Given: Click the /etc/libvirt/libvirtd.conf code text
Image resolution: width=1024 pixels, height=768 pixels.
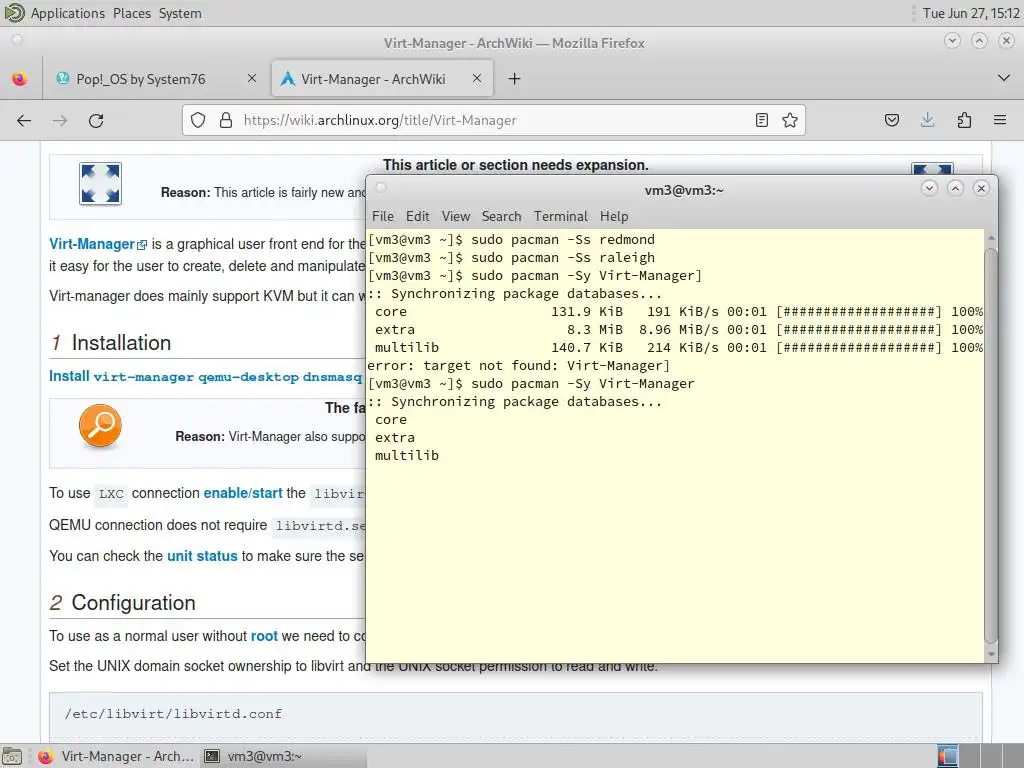Looking at the screenshot, I should pos(173,714).
